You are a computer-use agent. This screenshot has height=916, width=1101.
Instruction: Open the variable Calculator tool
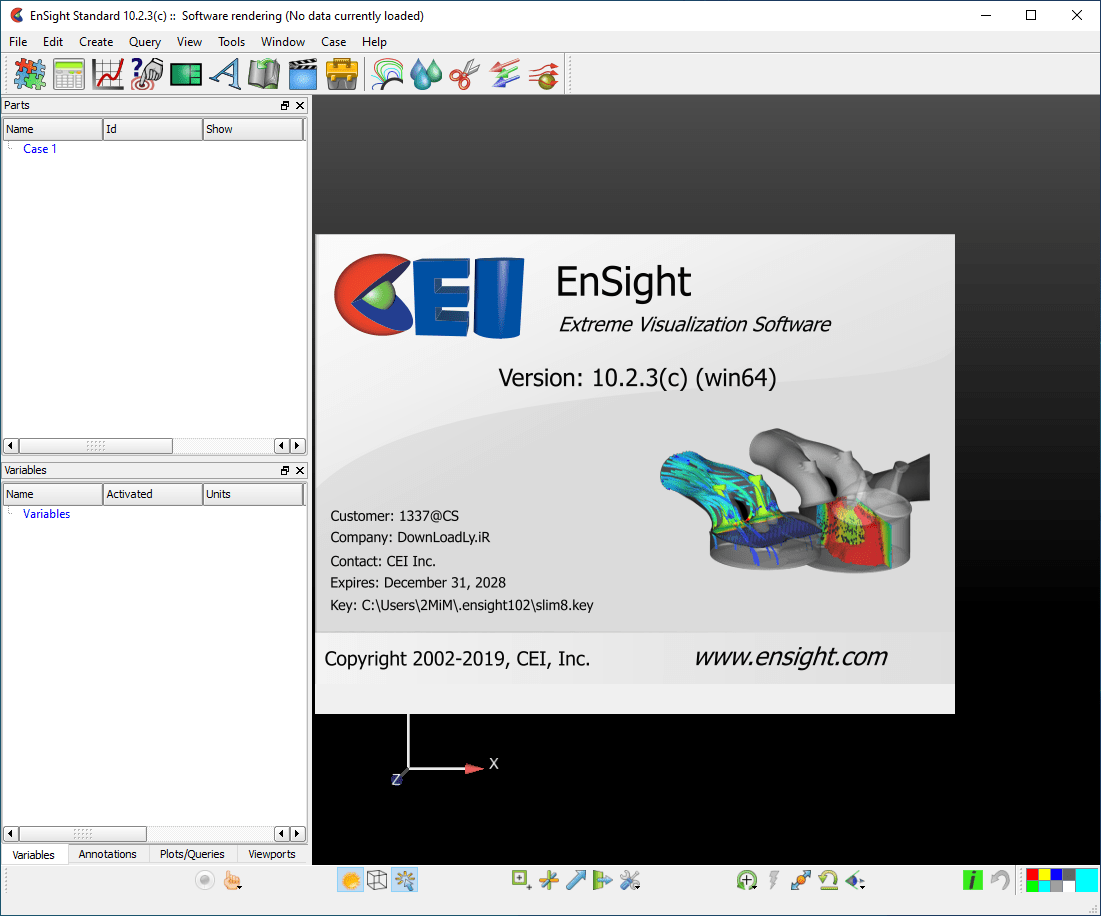pyautogui.click(x=68, y=73)
